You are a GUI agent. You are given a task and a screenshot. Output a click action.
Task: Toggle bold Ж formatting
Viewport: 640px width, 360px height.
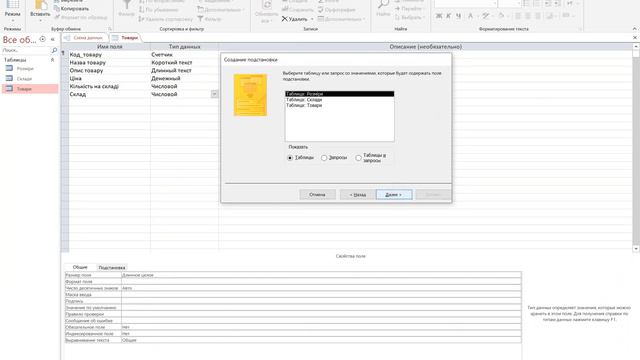[439, 16]
